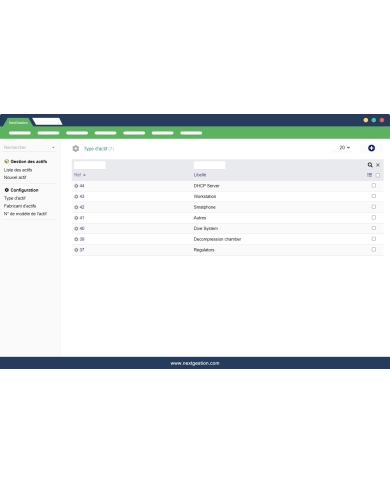Image resolution: width=390 pixels, height=484 pixels.
Task: Select the Autres cell
Action: [200, 218]
